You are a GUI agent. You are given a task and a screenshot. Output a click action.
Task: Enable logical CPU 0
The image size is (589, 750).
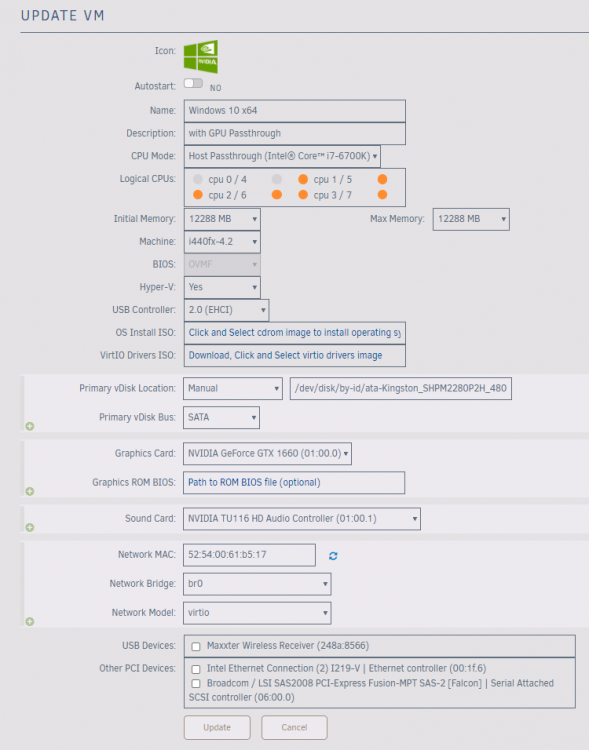(198, 179)
